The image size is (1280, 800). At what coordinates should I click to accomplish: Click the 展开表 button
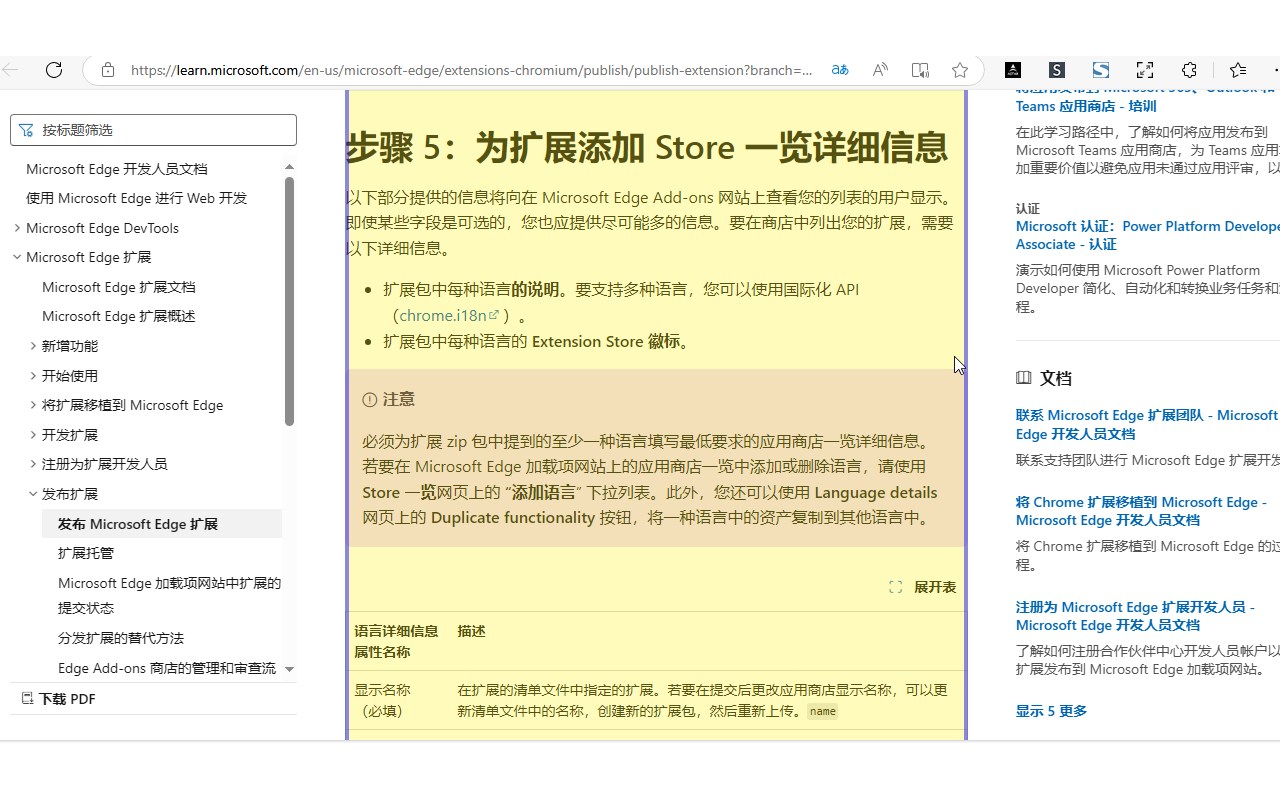coord(923,587)
